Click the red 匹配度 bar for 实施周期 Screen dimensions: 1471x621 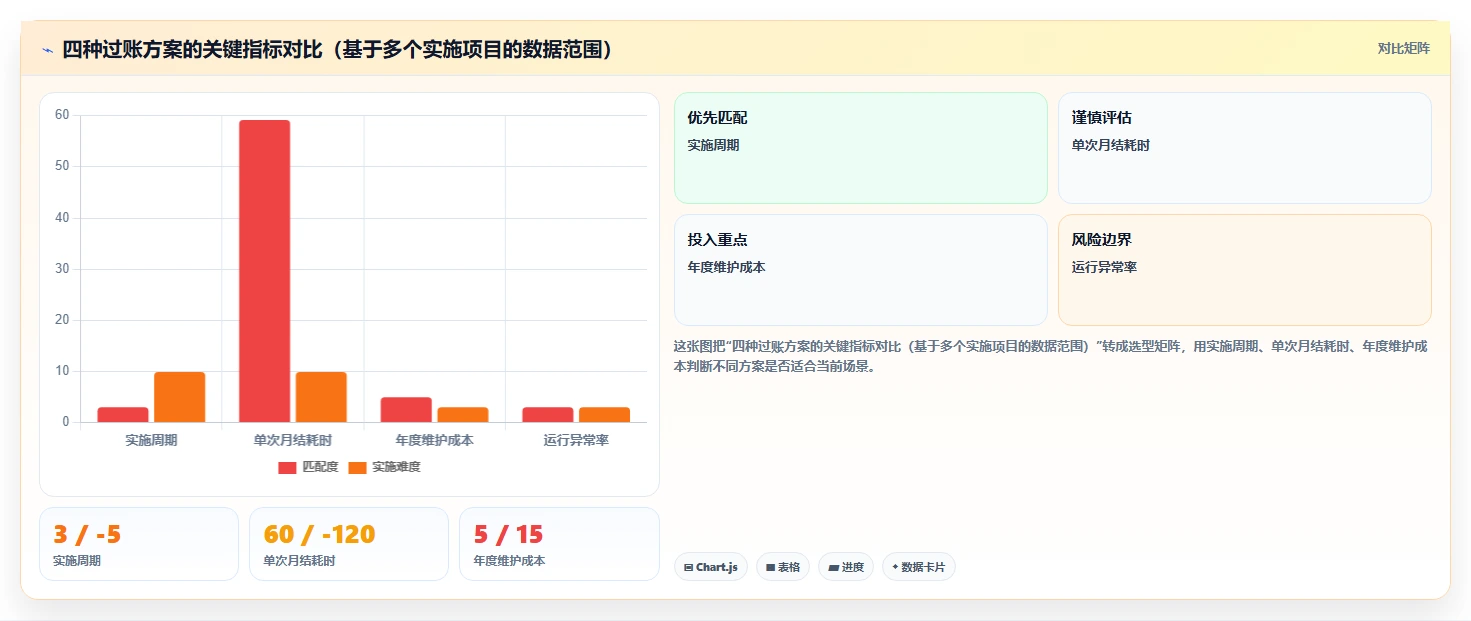(x=123, y=414)
